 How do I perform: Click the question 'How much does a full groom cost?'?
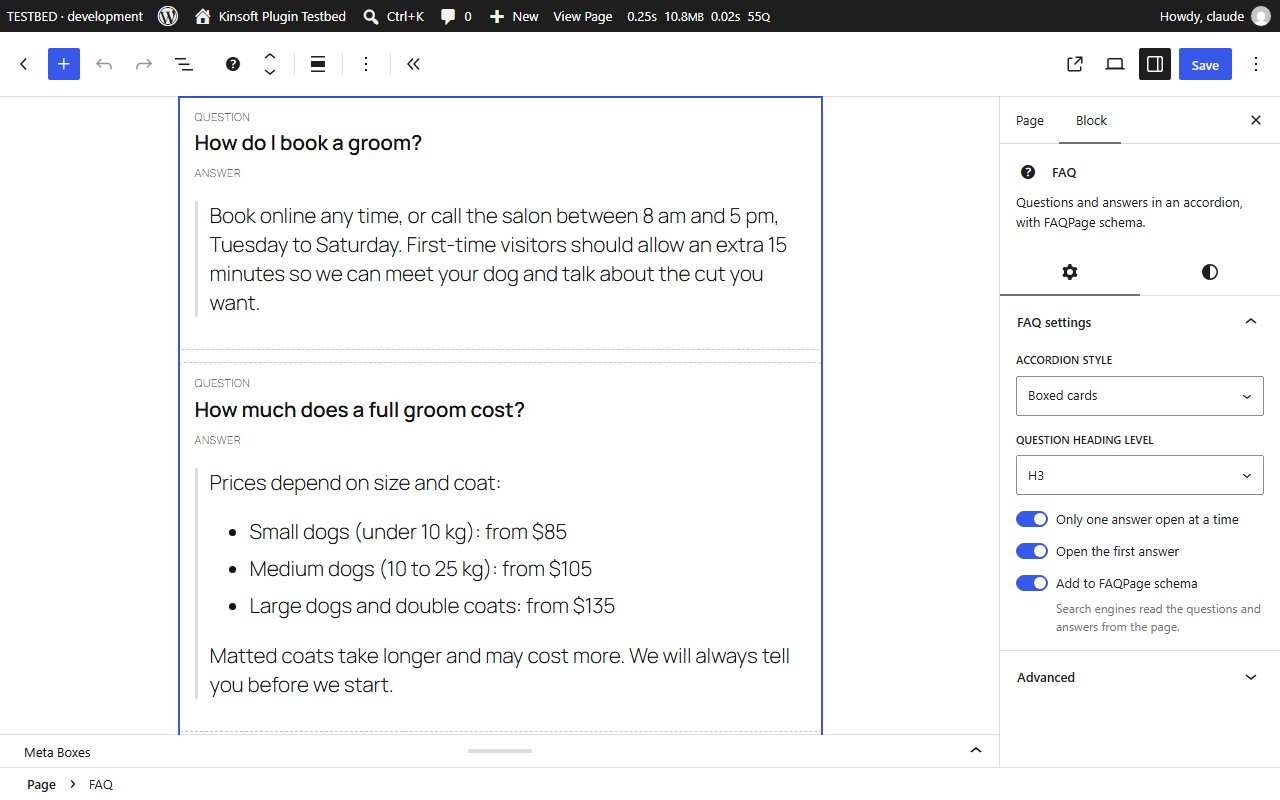[359, 410]
